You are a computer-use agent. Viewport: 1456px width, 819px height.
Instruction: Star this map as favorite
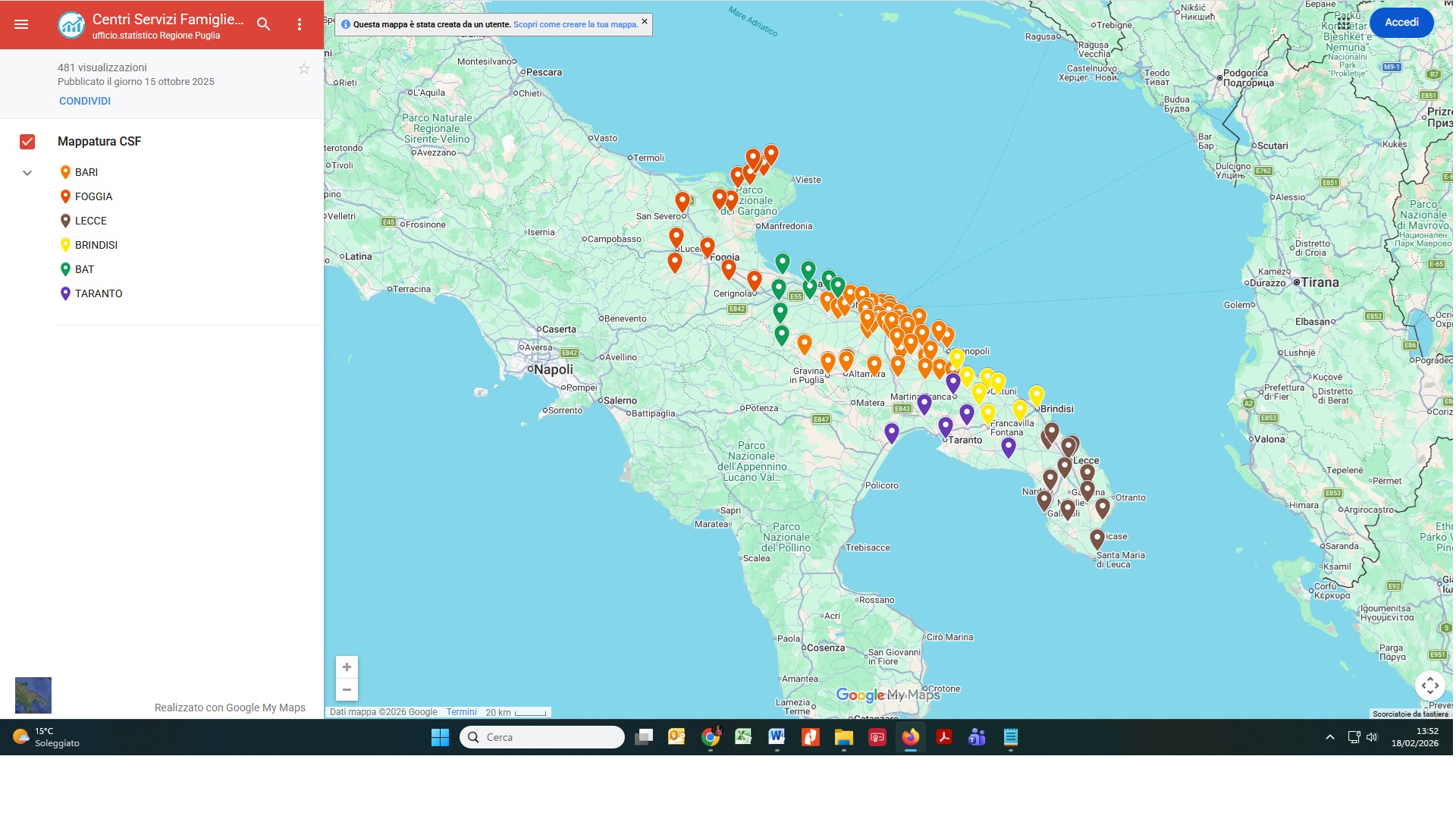pos(304,69)
